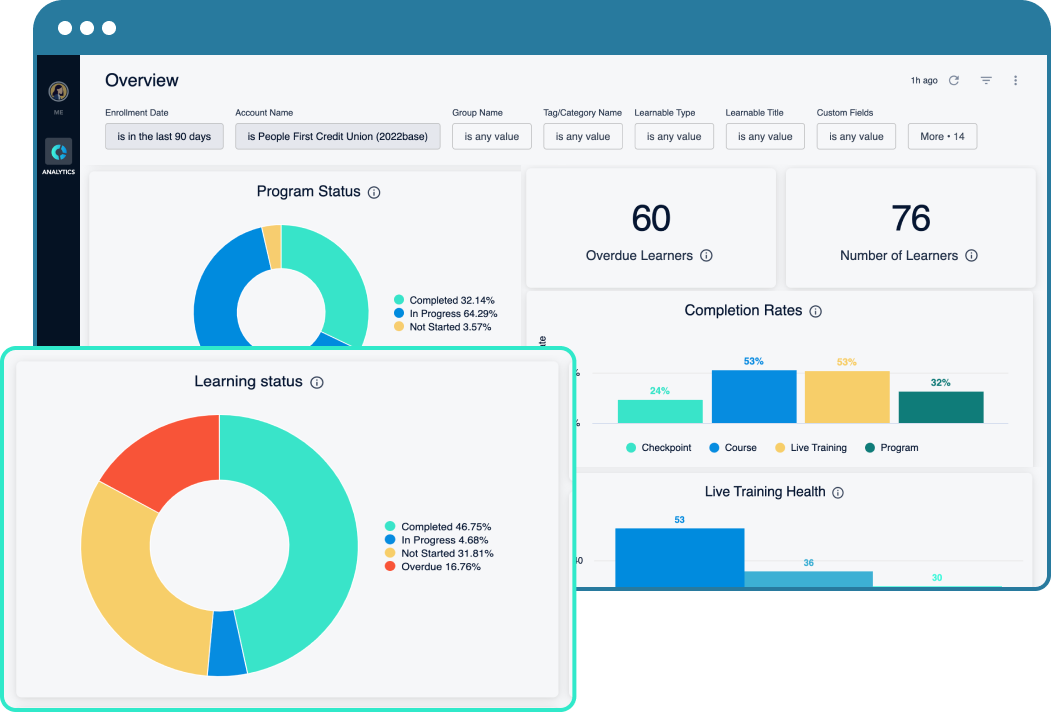Toggle Program legend in Completion Rates

click(x=891, y=447)
